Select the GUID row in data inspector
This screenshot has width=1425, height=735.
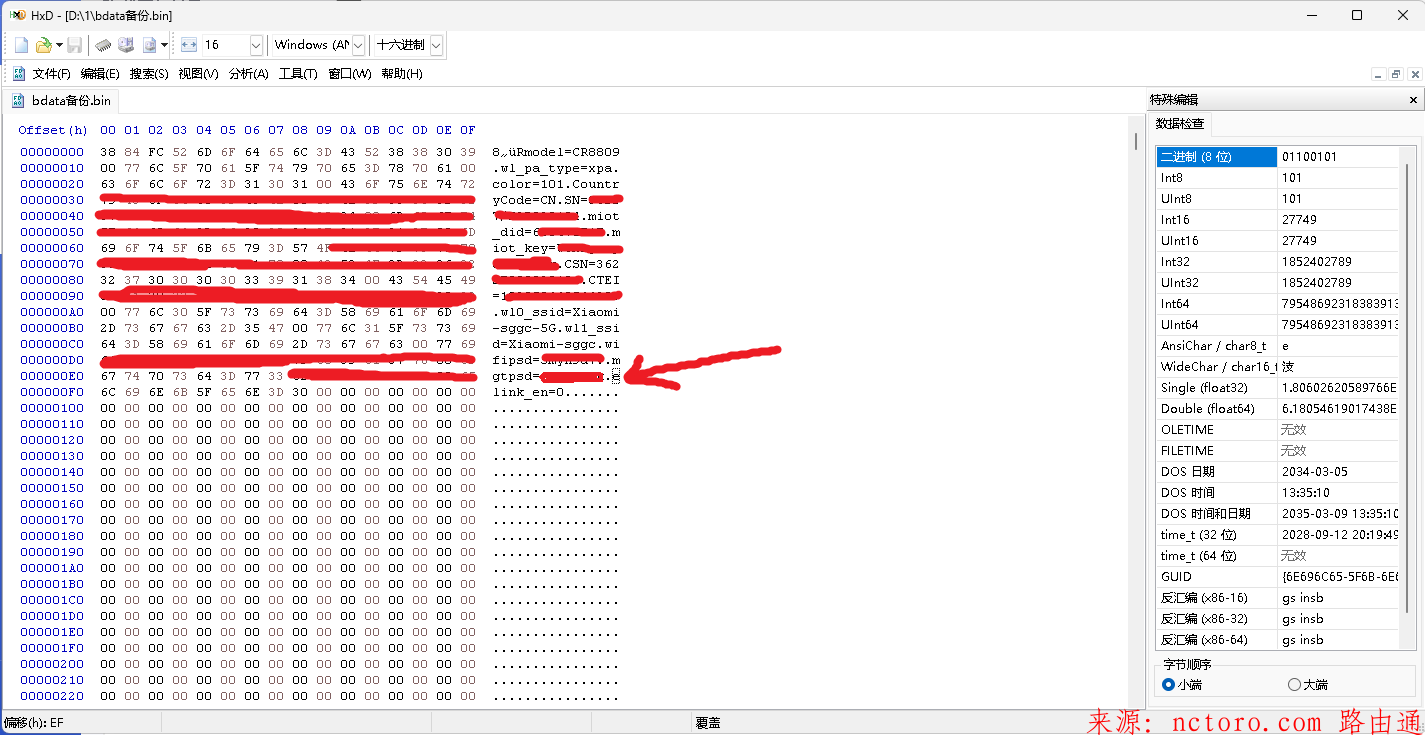[1216, 577]
